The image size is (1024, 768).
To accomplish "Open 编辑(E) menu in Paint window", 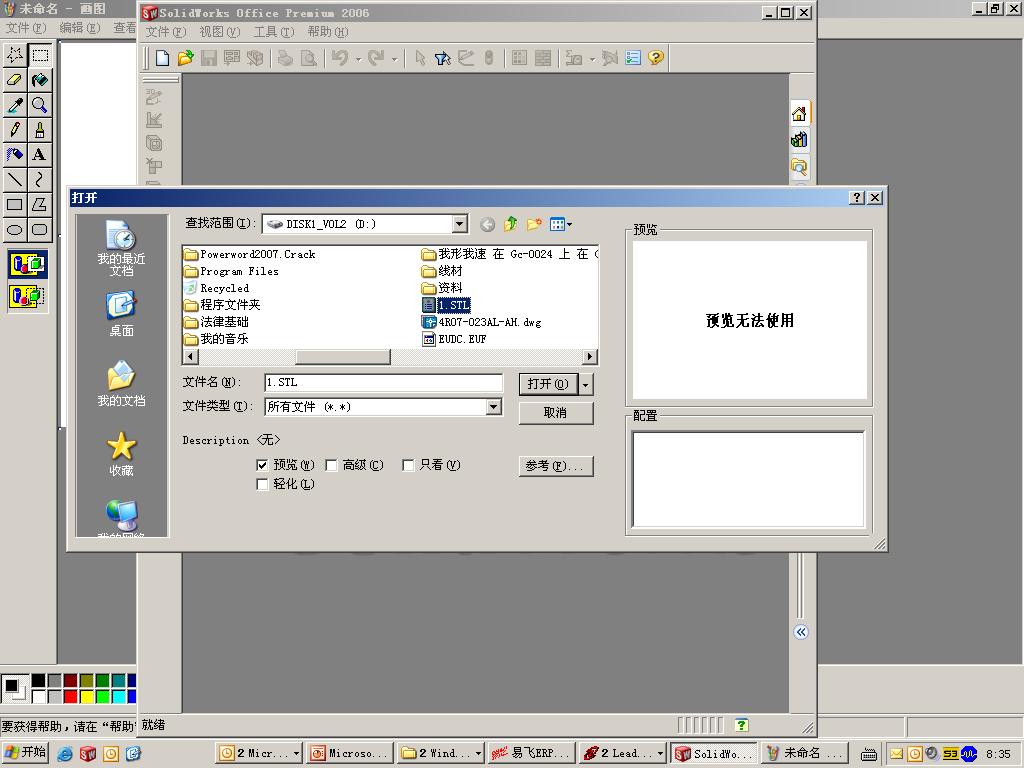I will pos(80,27).
